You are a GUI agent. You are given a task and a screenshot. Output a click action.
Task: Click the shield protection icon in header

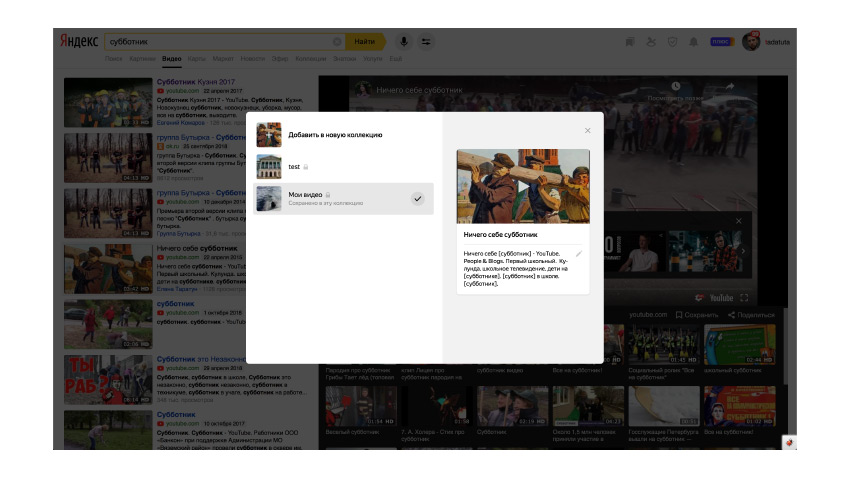click(672, 42)
